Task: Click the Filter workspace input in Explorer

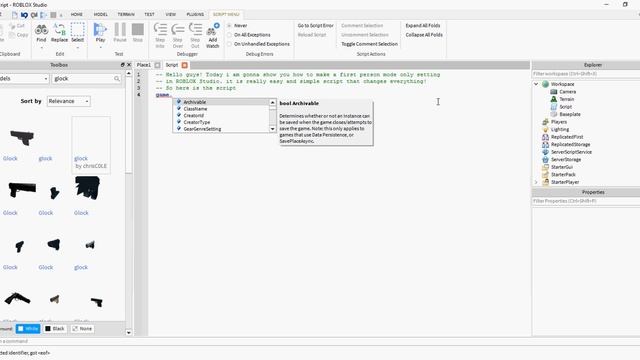Action: pos(586,74)
